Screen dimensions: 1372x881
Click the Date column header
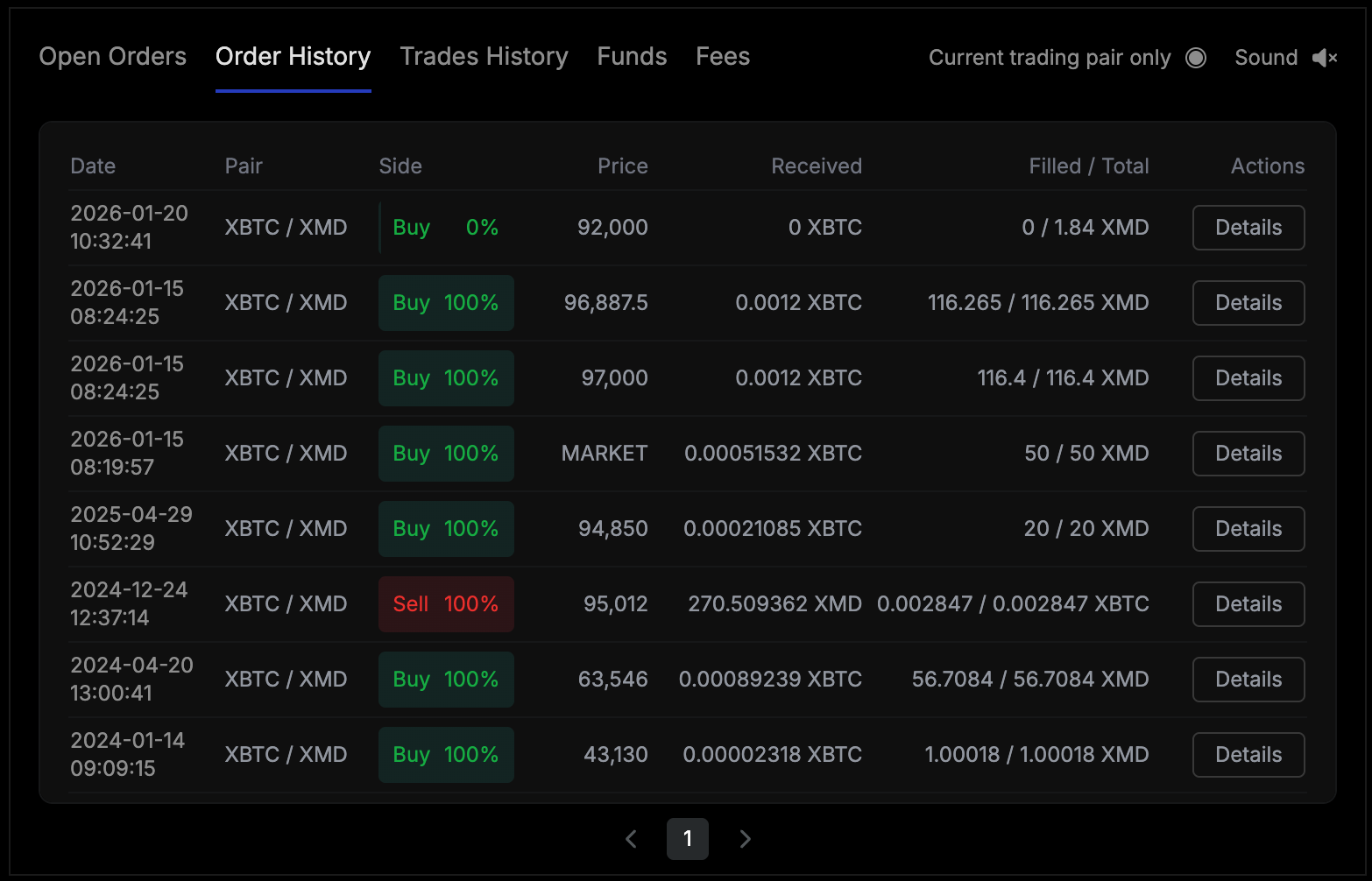[93, 166]
